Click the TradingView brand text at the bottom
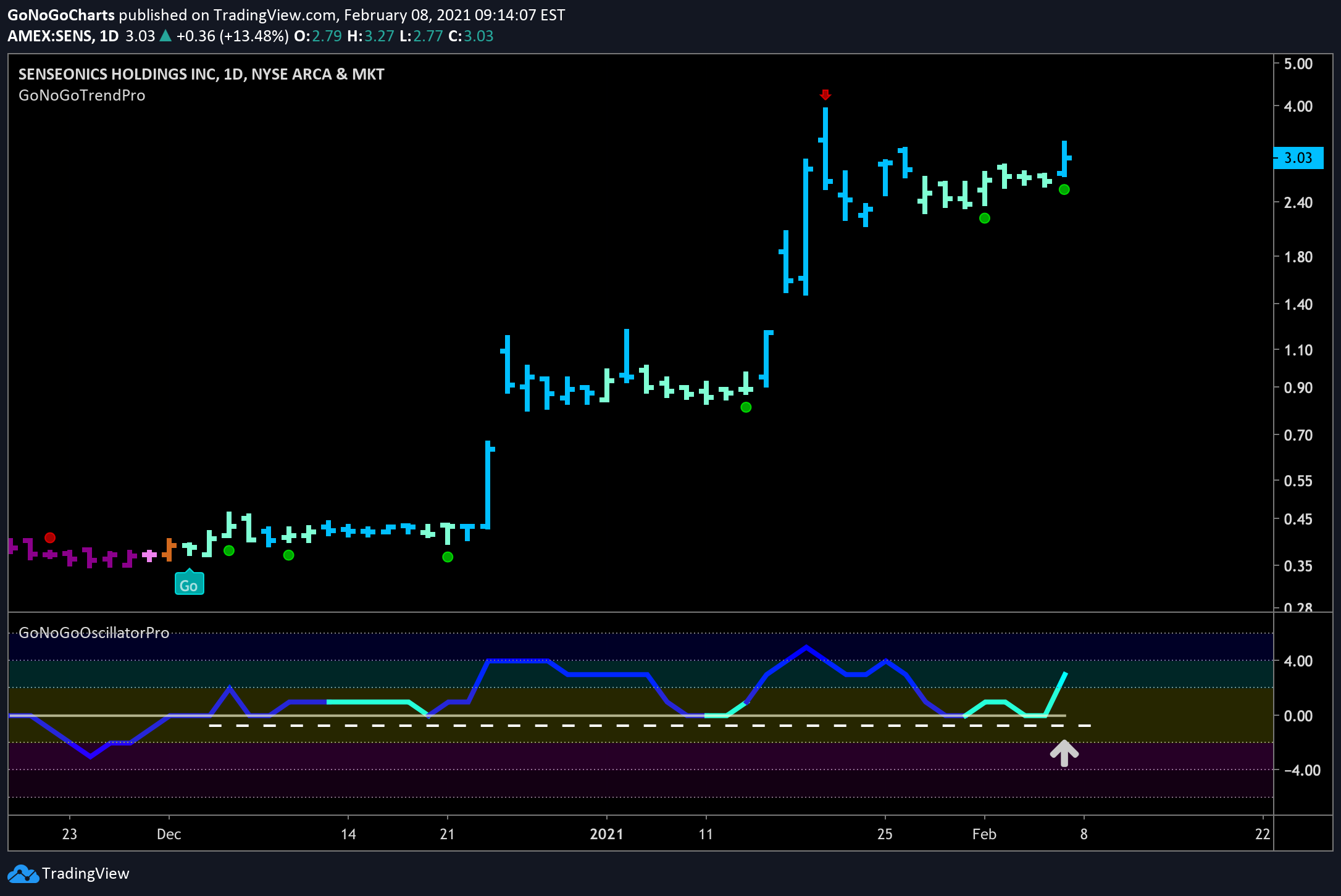Viewport: 1341px width, 896px height. (x=86, y=874)
